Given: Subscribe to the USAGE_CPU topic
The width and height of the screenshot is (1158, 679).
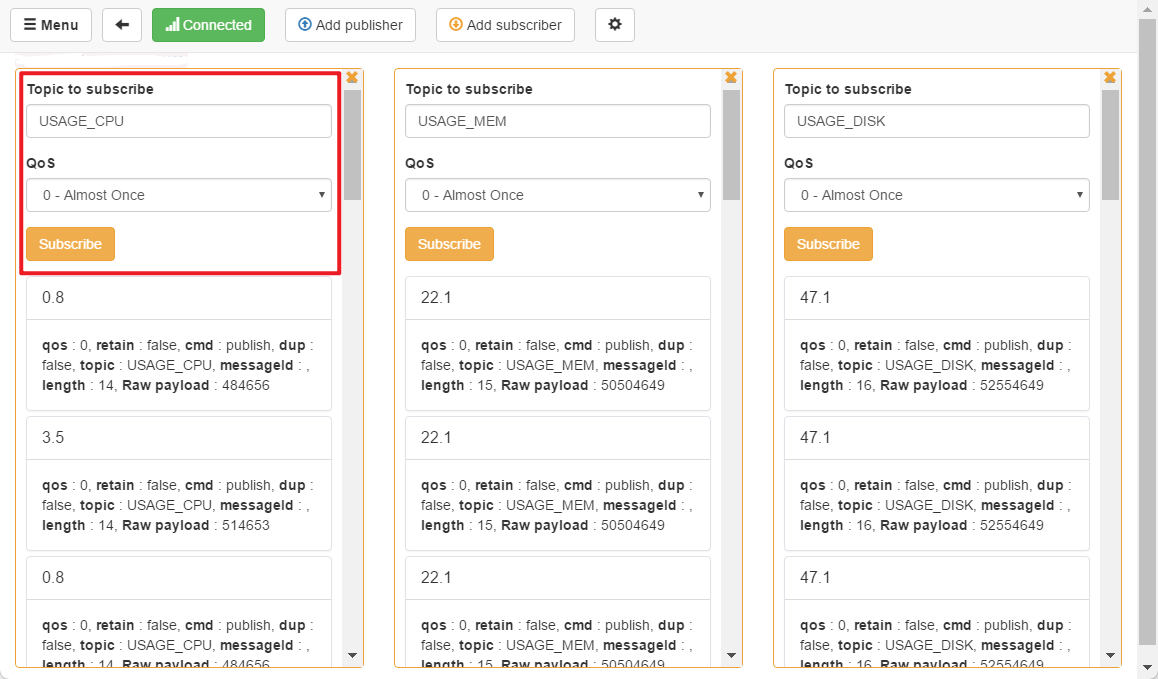Looking at the screenshot, I should pos(70,244).
